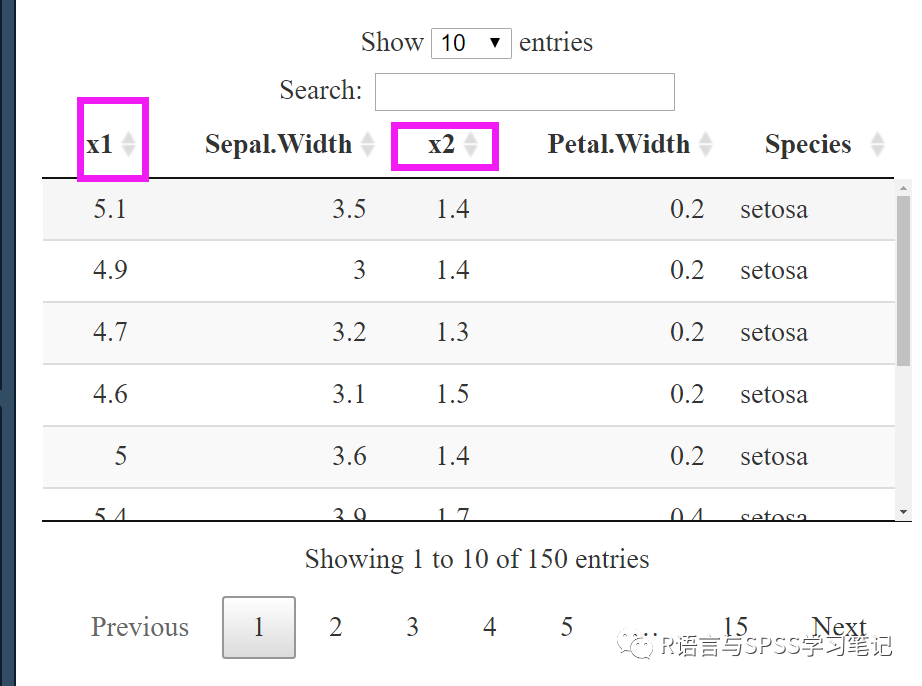Select page 1 button
The width and height of the screenshot is (922, 686).
tap(259, 627)
